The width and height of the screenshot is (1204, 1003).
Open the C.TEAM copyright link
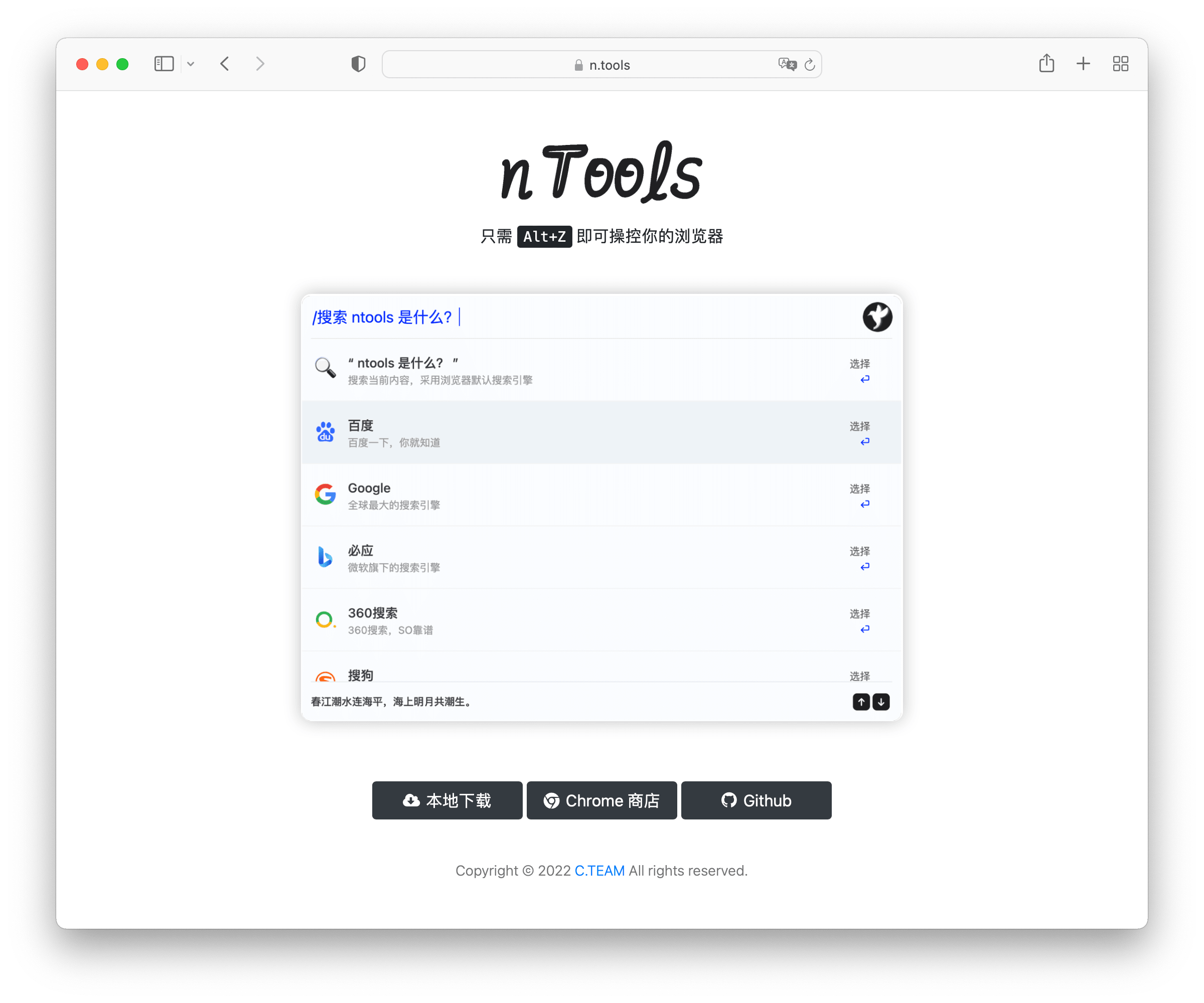click(x=599, y=871)
